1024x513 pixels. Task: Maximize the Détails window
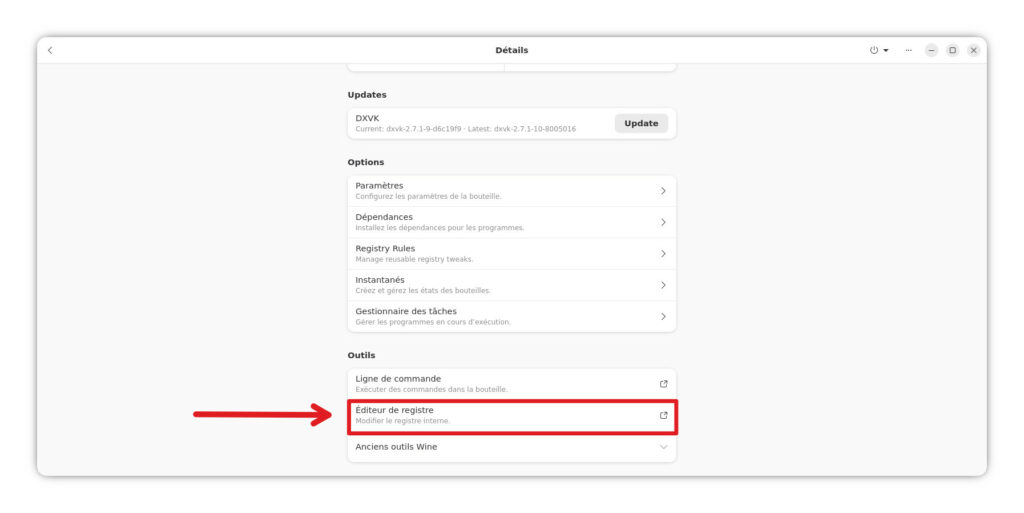tap(952, 50)
